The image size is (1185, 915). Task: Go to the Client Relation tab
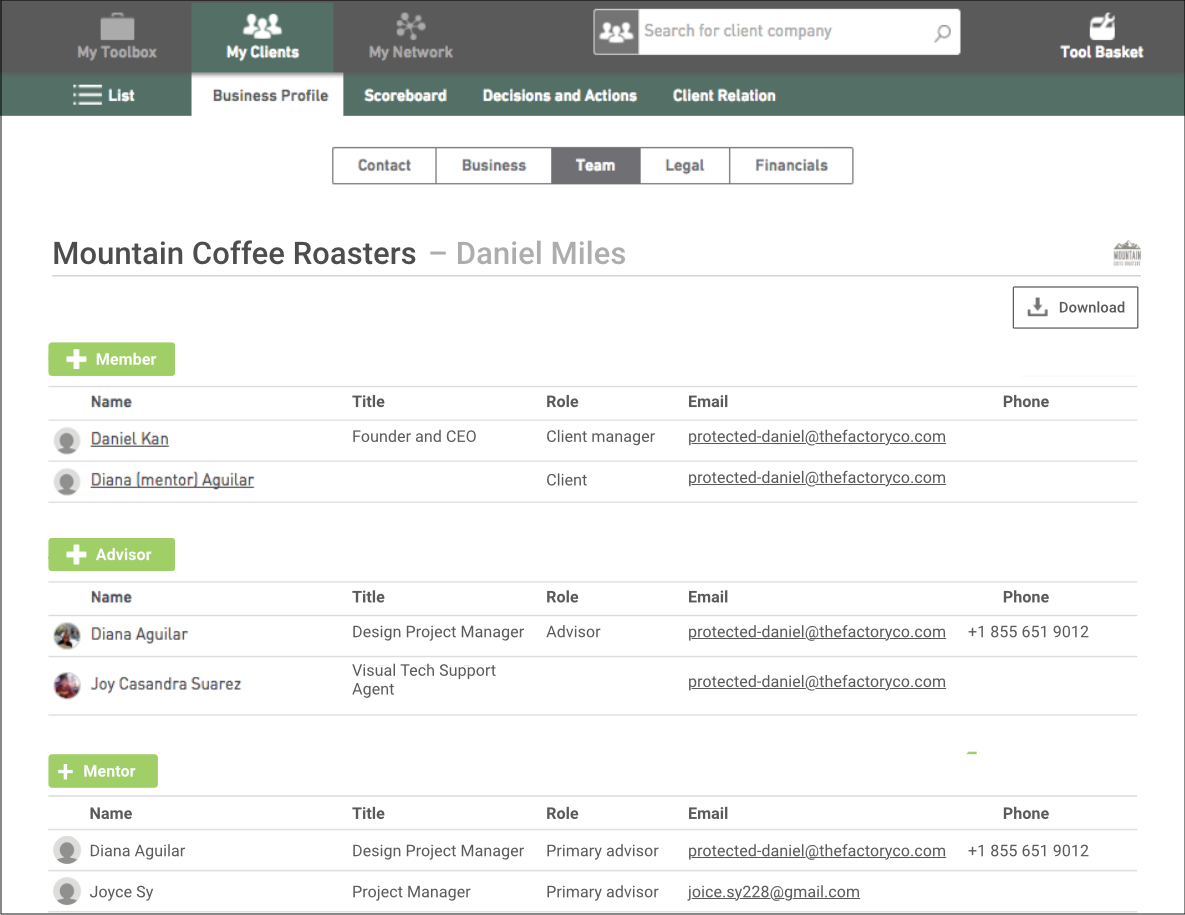click(x=724, y=95)
